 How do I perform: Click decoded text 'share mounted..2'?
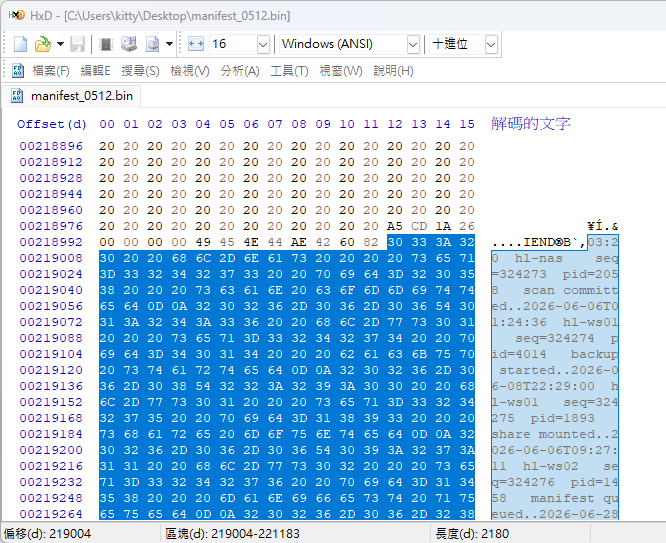555,434
